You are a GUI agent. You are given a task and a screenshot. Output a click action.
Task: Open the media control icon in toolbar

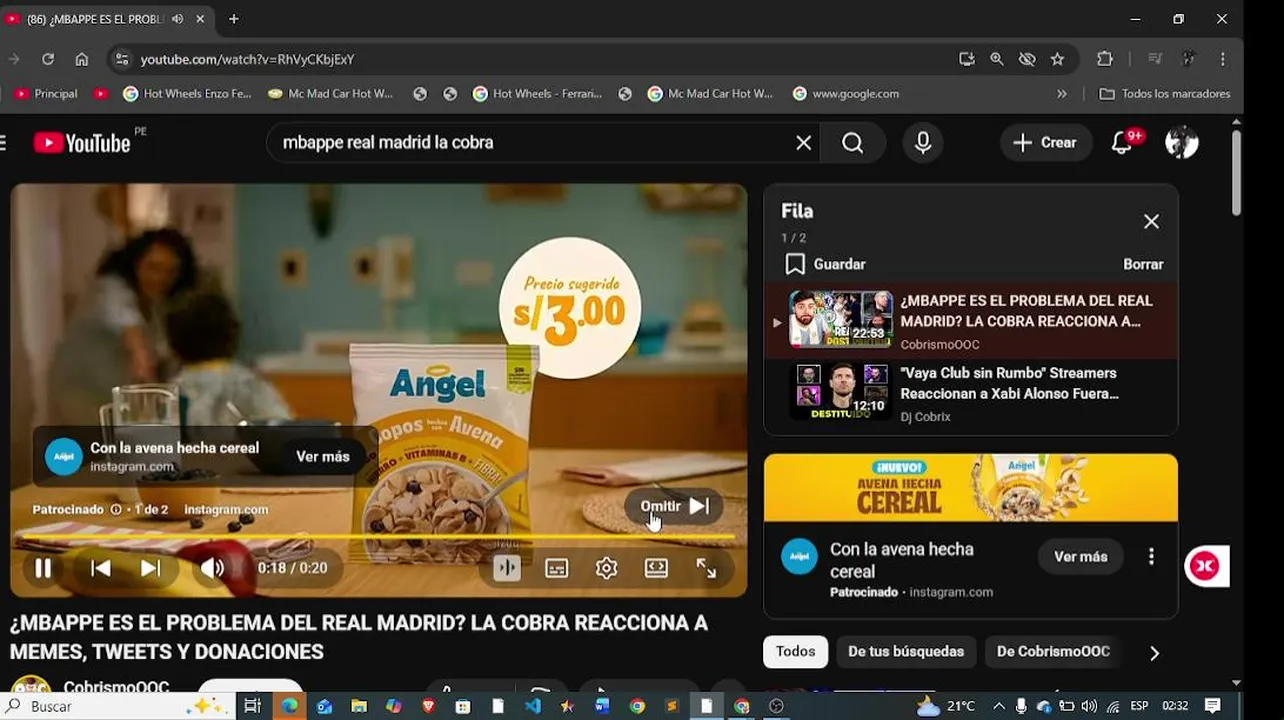(x=1155, y=59)
